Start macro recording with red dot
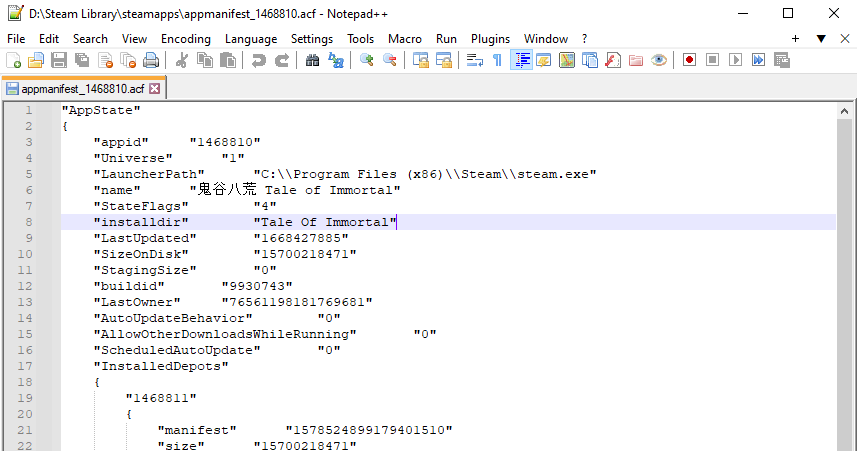Screen dimensions: 857x451 point(689,60)
